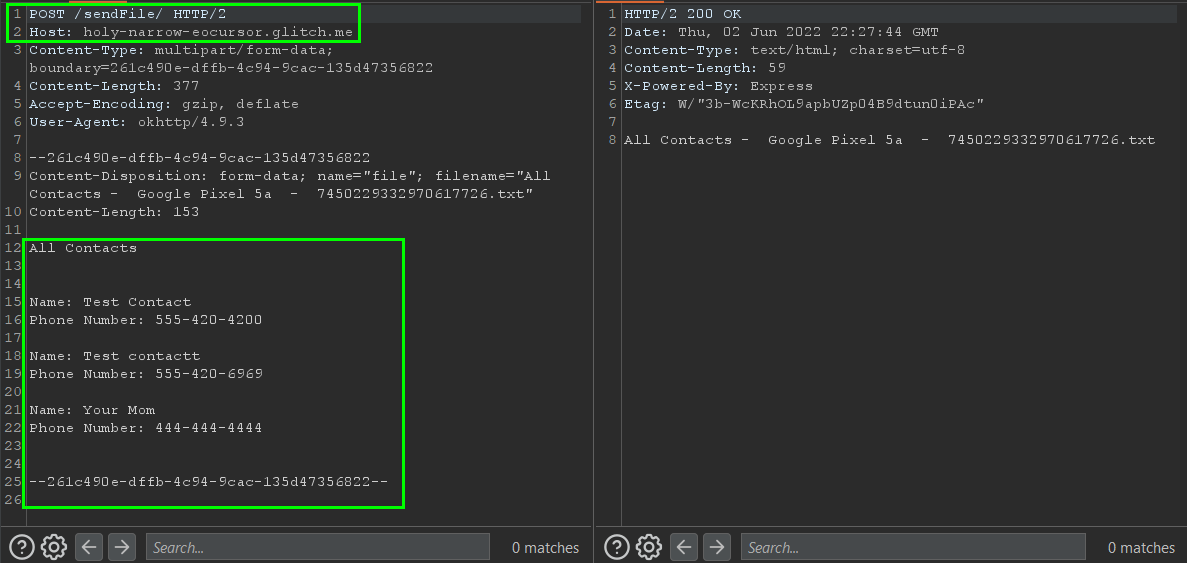Image resolution: width=1187 pixels, height=563 pixels.
Task: Go to previous match in response panel
Action: 684,546
